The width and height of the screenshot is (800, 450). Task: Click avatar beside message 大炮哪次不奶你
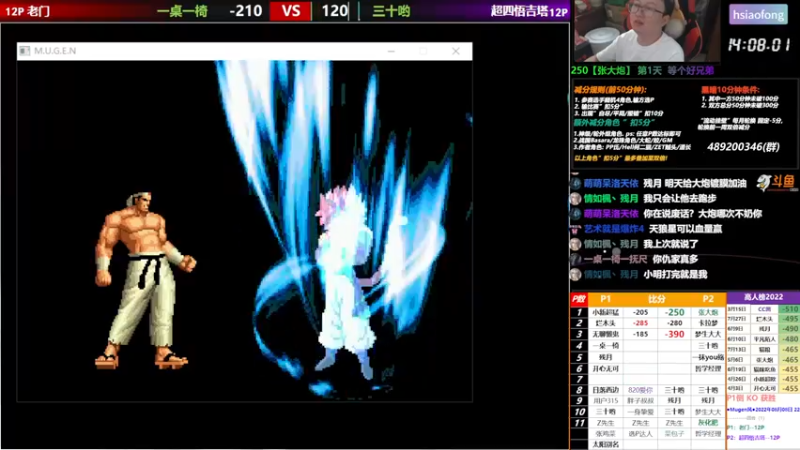(576, 214)
